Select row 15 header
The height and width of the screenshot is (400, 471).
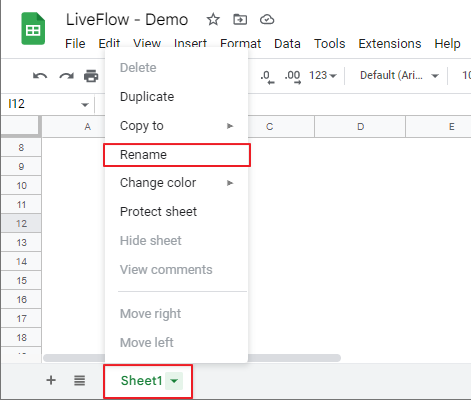coord(21,280)
